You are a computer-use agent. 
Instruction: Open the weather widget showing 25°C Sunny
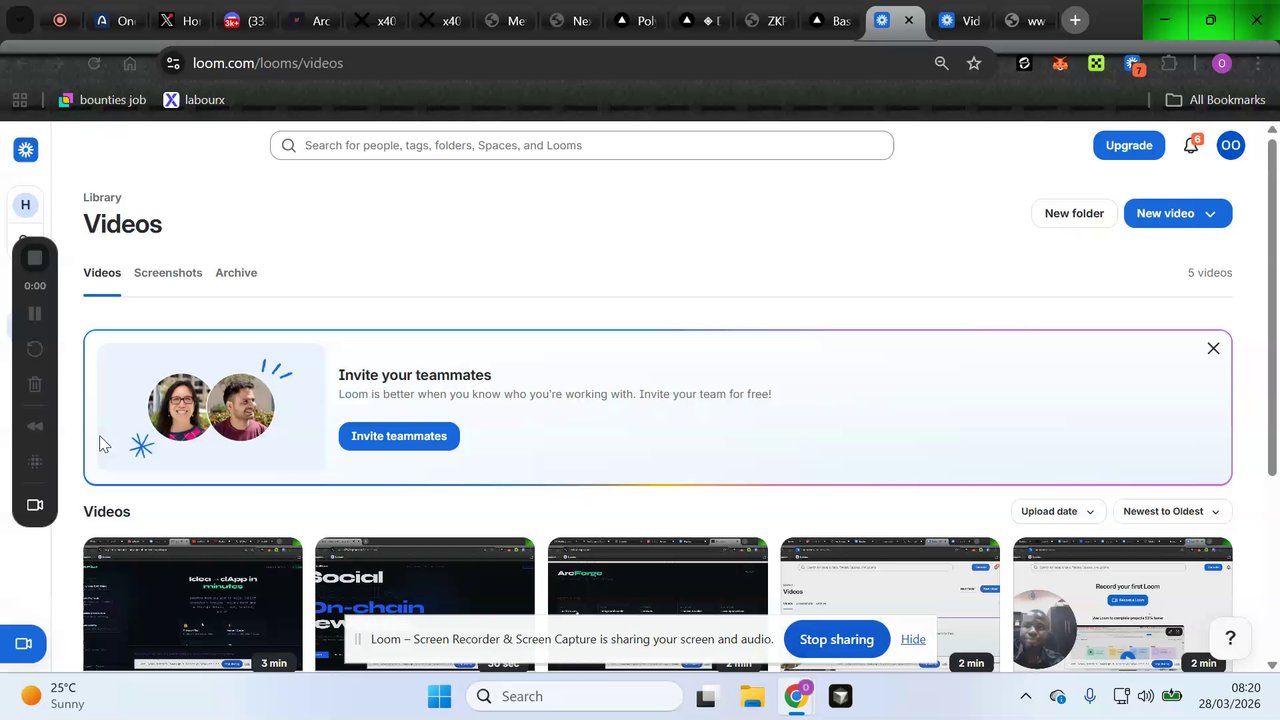[x=52, y=696]
